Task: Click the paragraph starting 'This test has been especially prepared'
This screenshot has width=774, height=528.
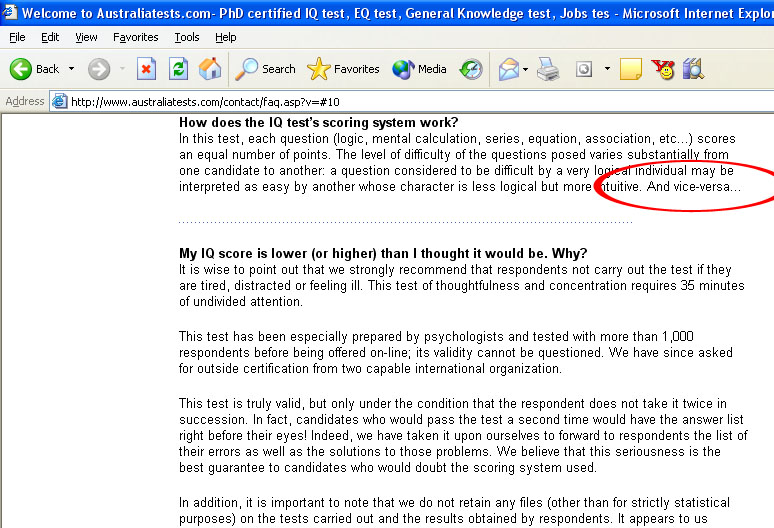Action: coord(456,353)
